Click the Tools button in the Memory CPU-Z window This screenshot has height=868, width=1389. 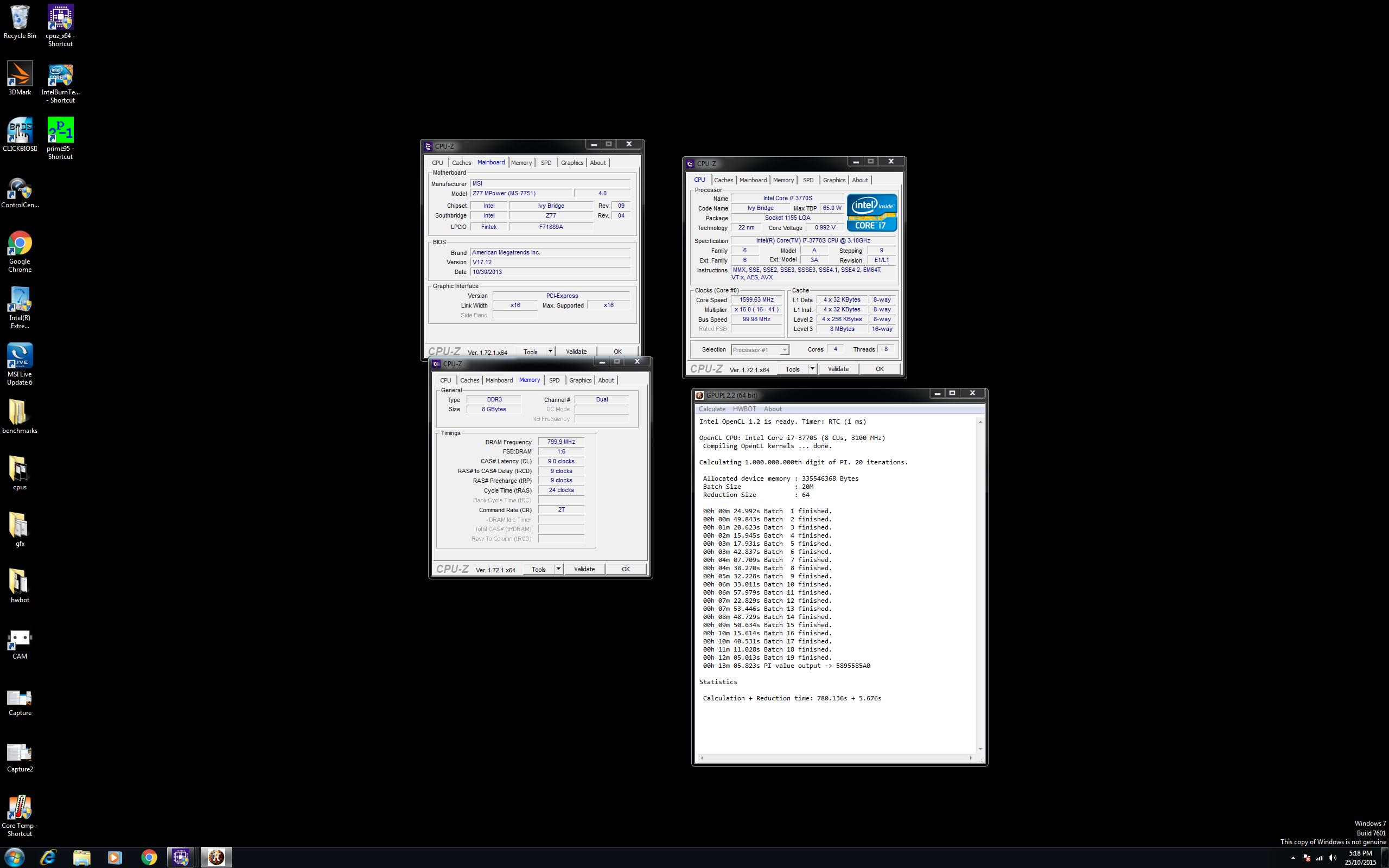(x=538, y=569)
